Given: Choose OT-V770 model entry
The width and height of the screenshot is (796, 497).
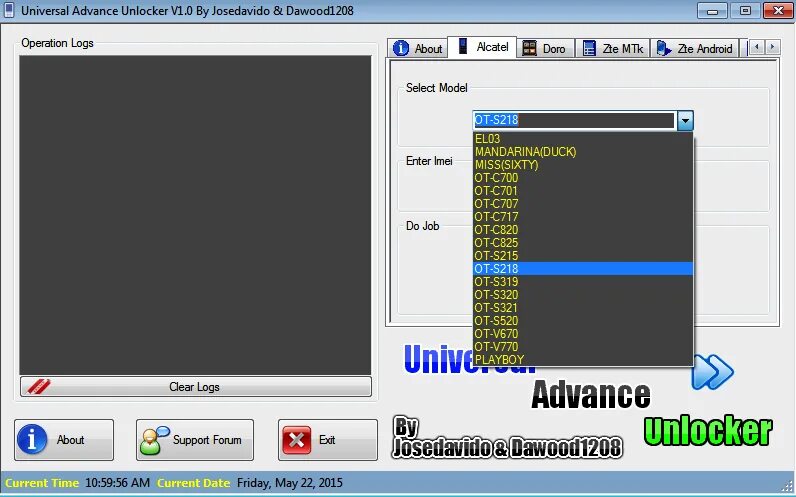Looking at the screenshot, I should (583, 347).
